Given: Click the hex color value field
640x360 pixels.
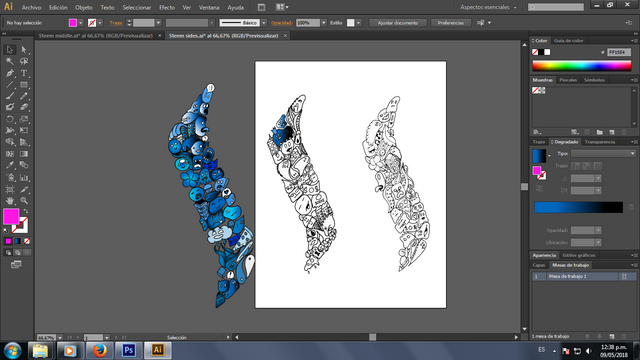Looking at the screenshot, I should 618,52.
